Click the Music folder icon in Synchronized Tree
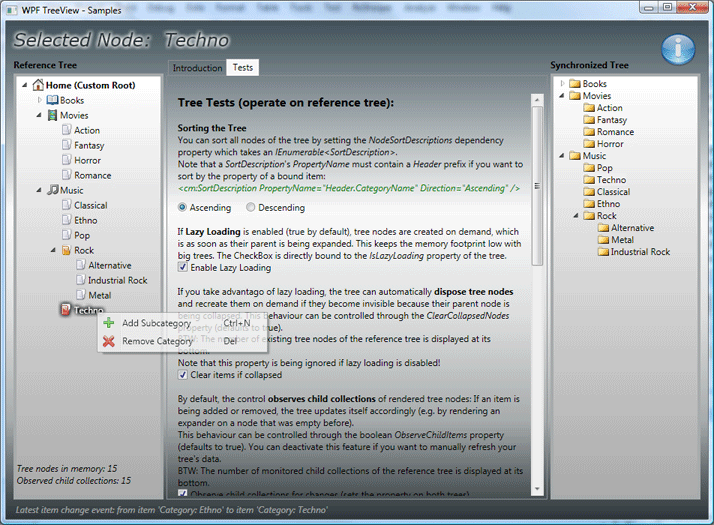 [x=575, y=156]
